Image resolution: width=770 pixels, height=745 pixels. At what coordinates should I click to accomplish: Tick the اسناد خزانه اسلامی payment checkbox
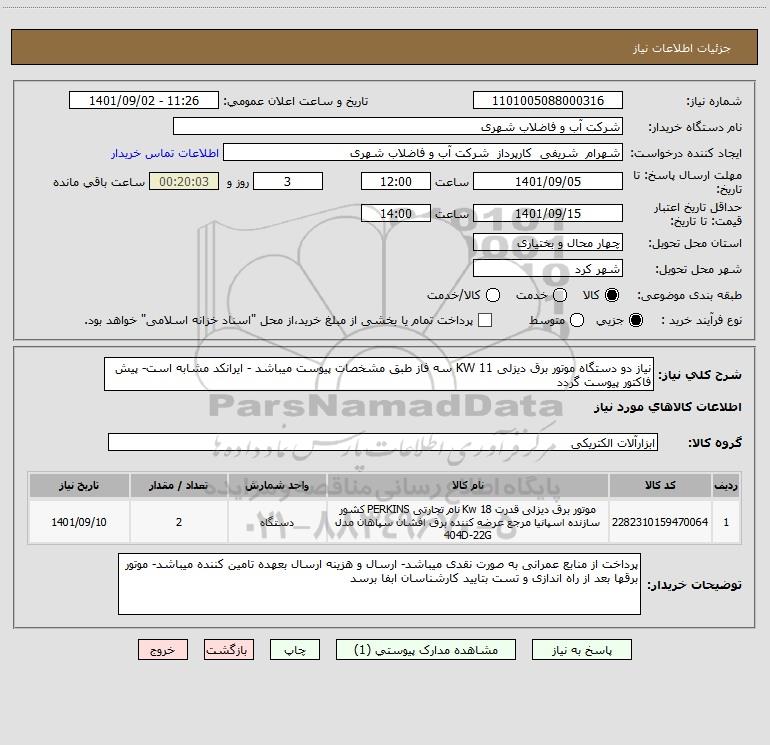coord(485,320)
